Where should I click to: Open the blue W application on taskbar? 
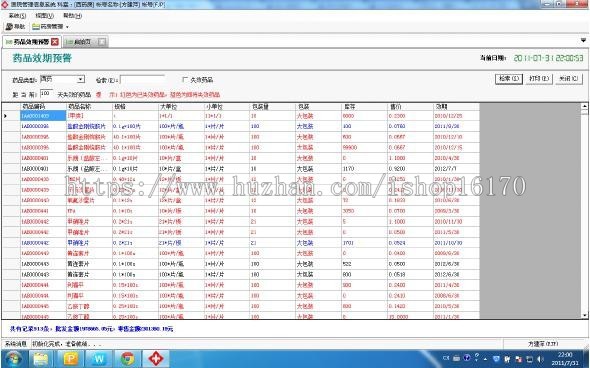(99, 359)
